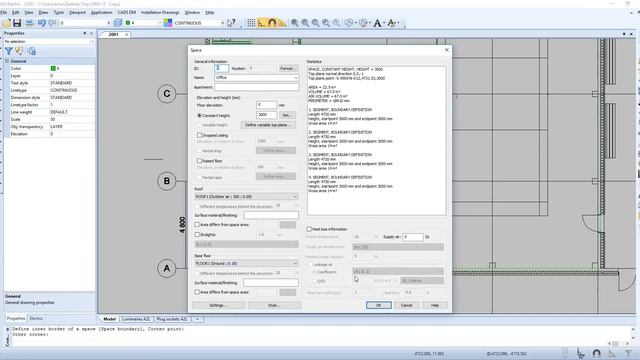Open Installation Drawings menu
640x360 pixels.
[160, 13]
